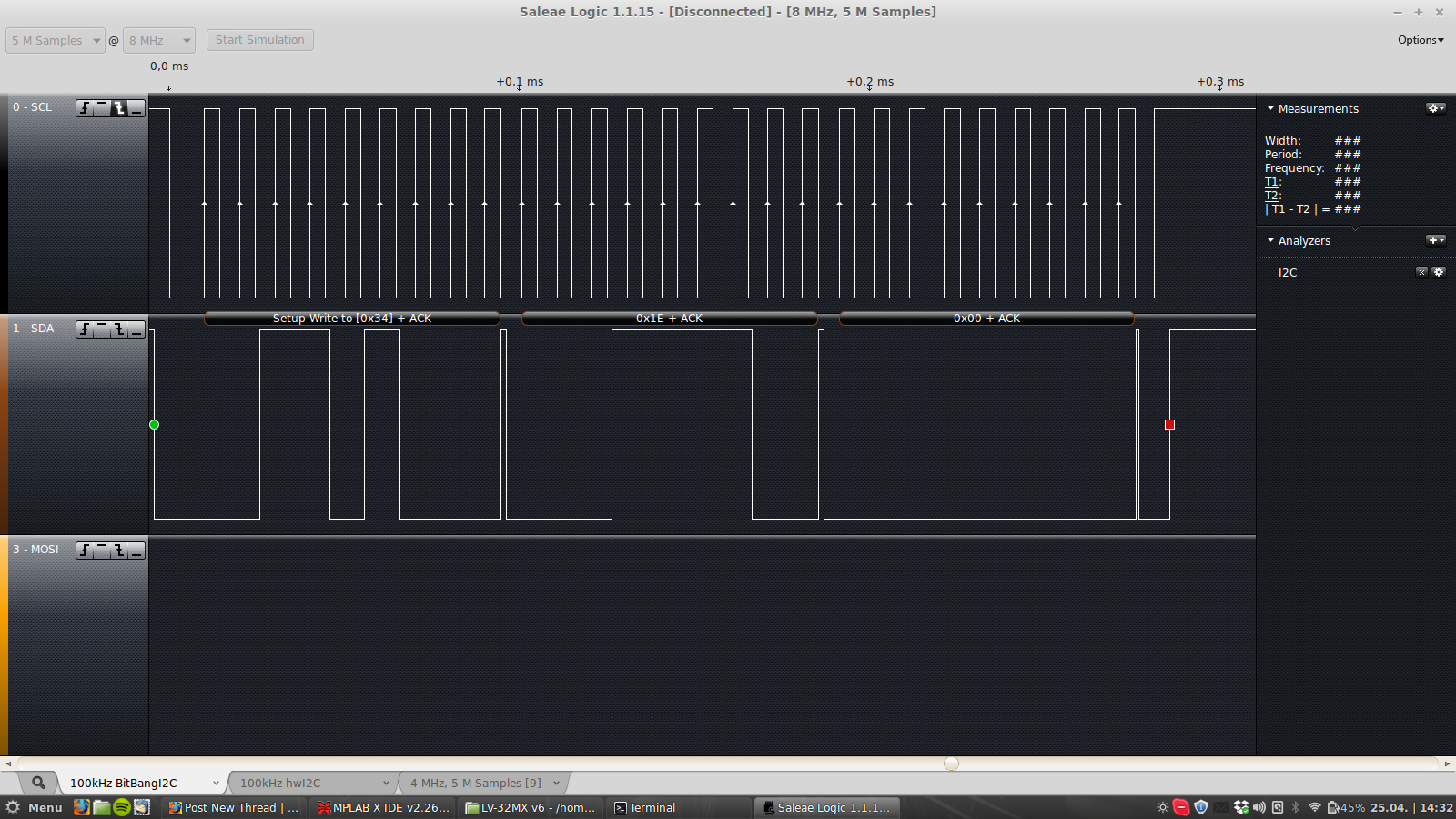Open the system Menu button
The width and height of the screenshot is (1456, 819).
point(34,807)
